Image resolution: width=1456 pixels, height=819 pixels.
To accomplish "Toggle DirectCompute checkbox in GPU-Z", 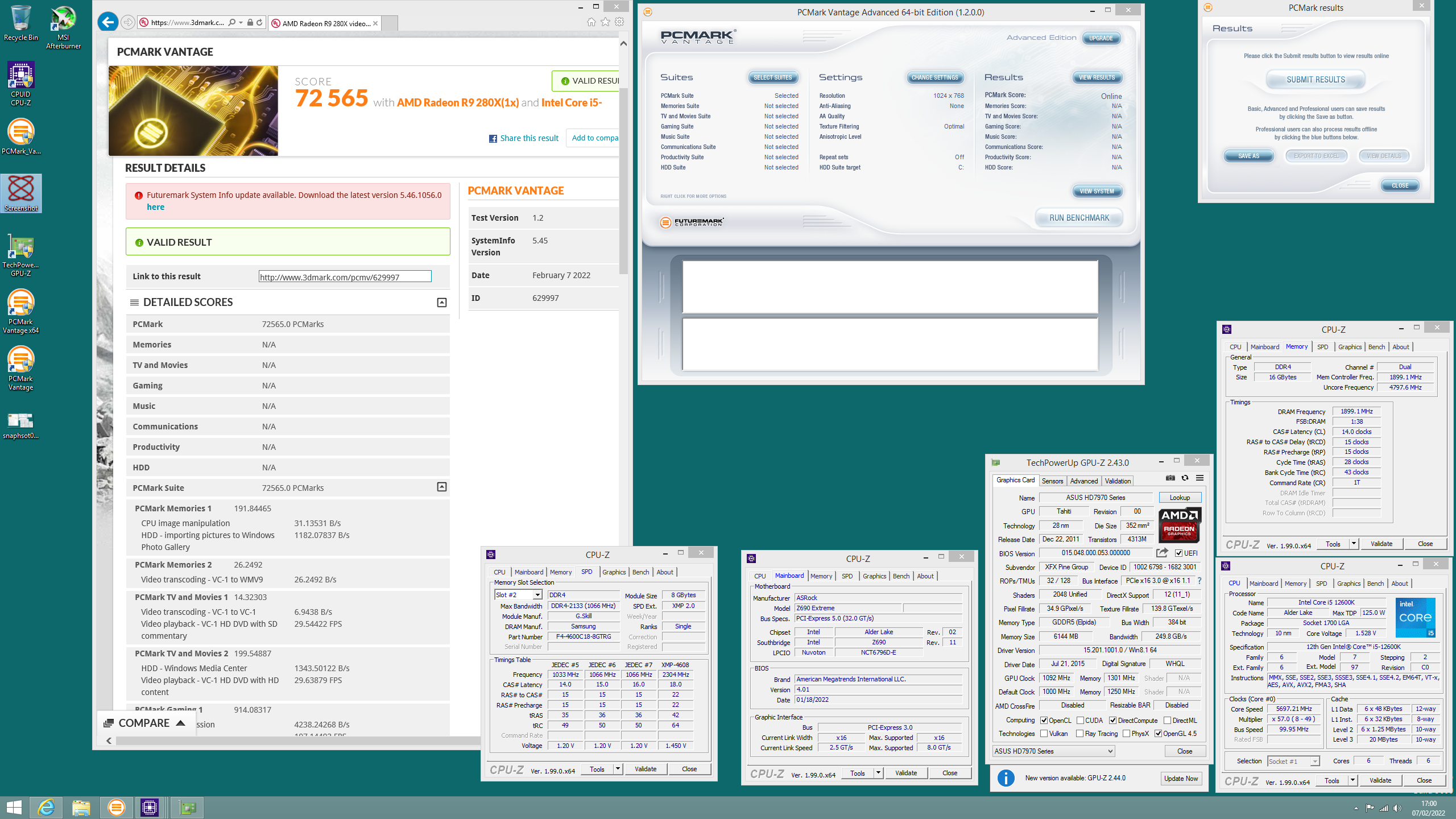I will (1112, 720).
